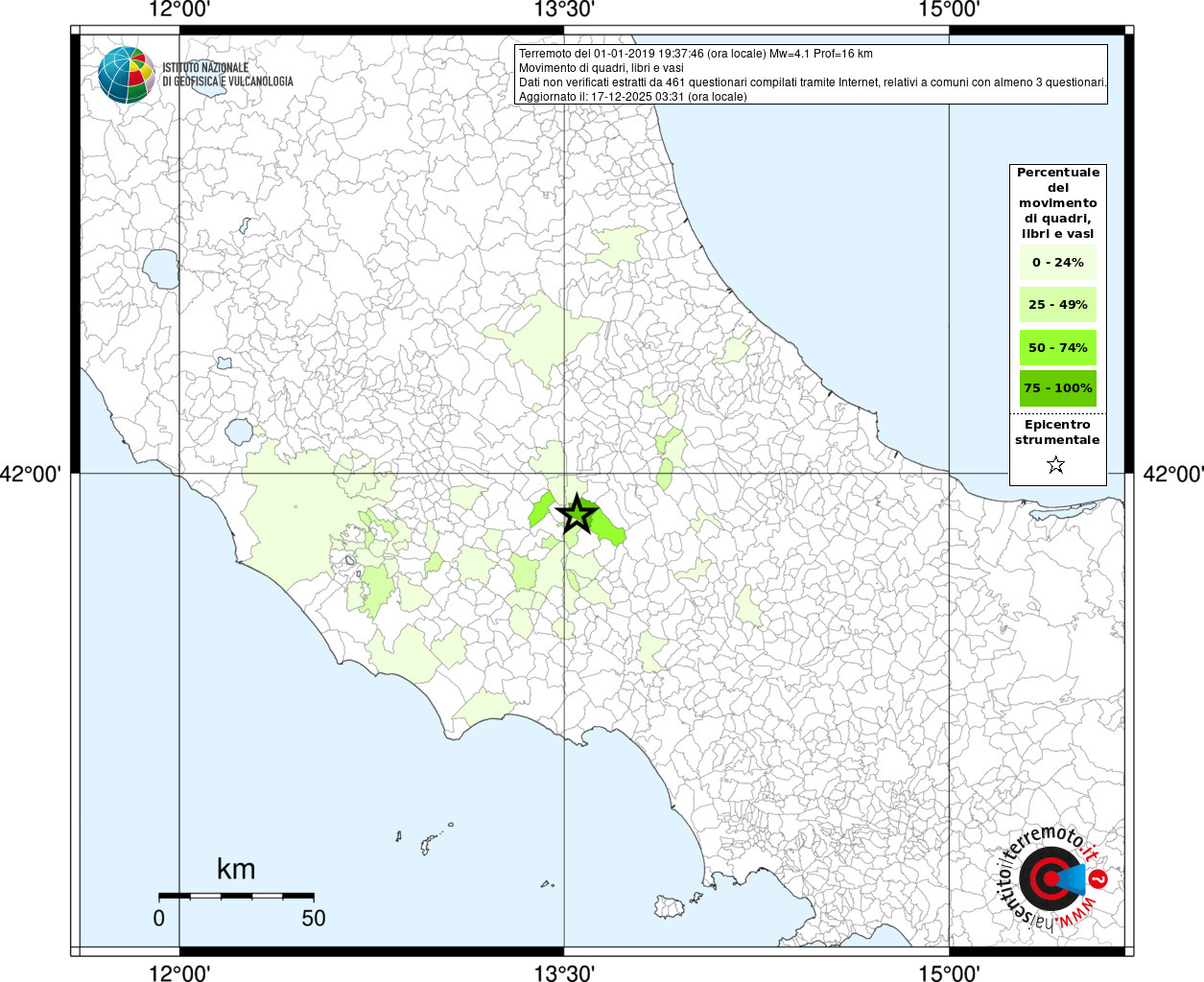This screenshot has width=1204, height=982.
Task: Click the top 13°30' longitude label
Action: coord(564,10)
